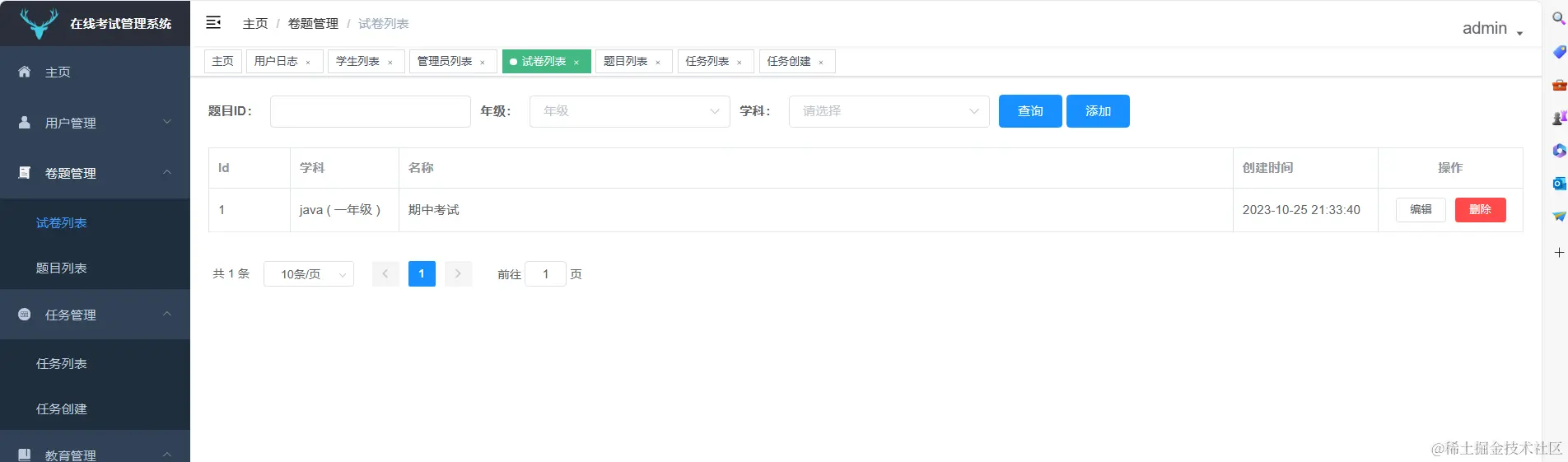Open Edge sidebar toolbox icon
This screenshot has height=462, width=1568.
[1558, 85]
